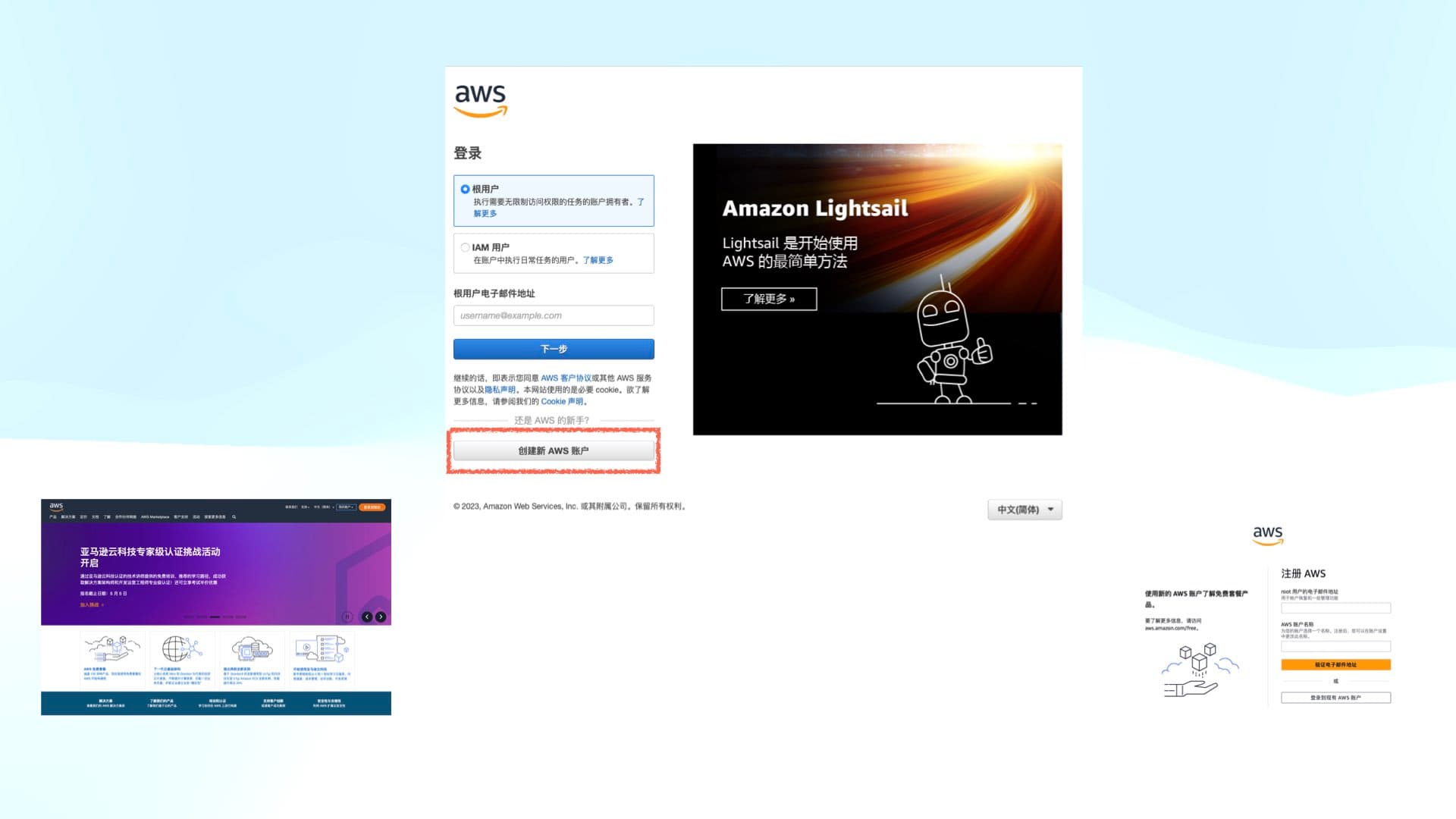Screen dimensions: 1456x819
Task: Click 了解更多 on the Lightsail banner
Action: pos(769,299)
